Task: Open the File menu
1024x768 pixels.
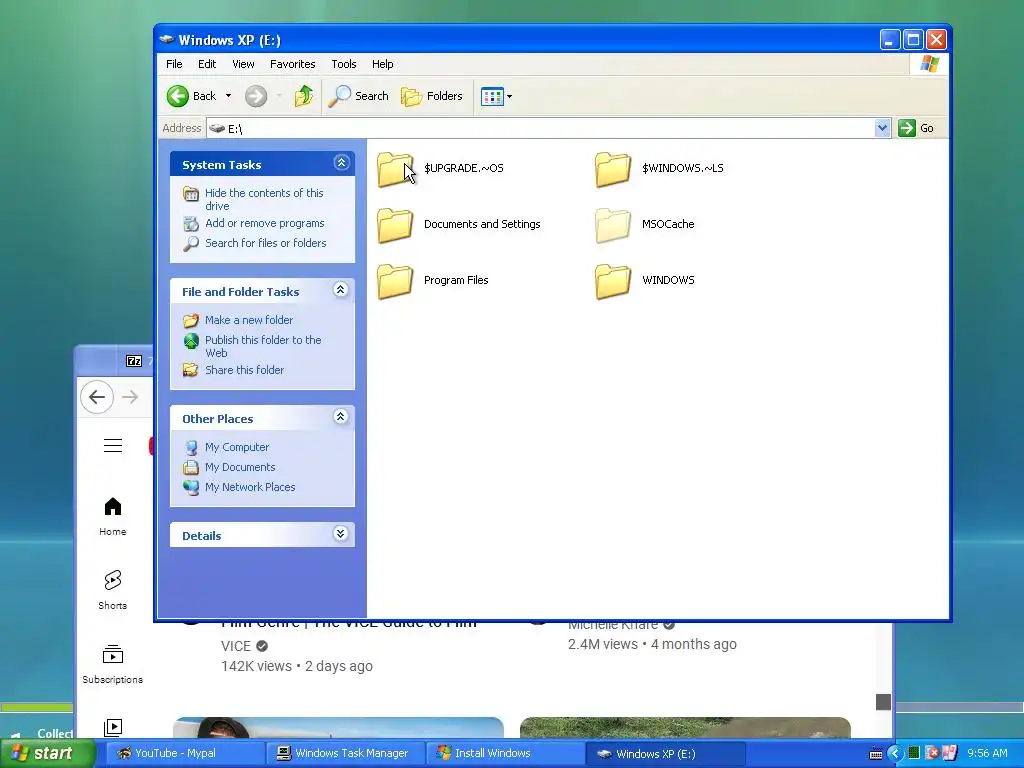Action: click(x=174, y=64)
